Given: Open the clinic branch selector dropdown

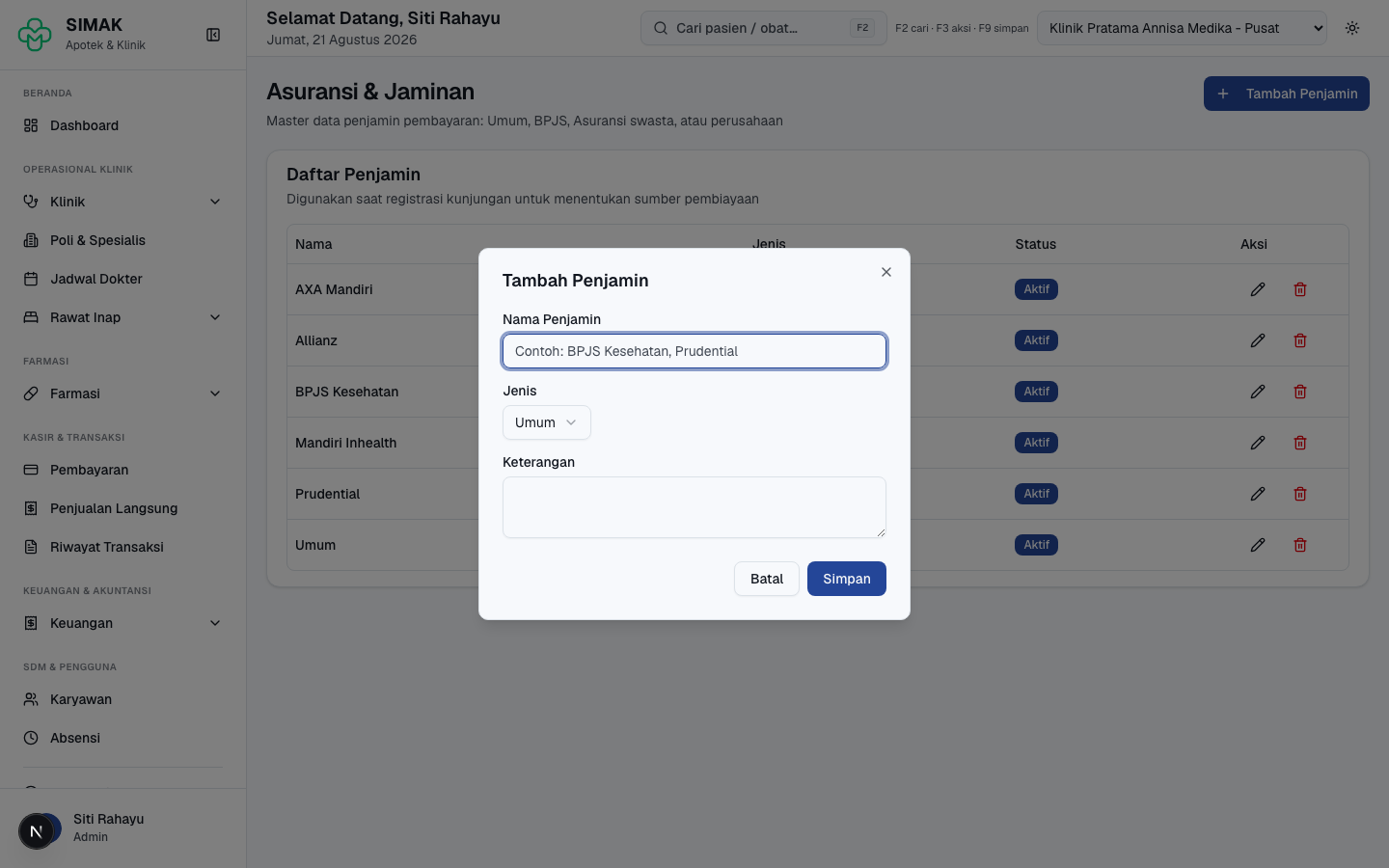Looking at the screenshot, I should point(1182,28).
